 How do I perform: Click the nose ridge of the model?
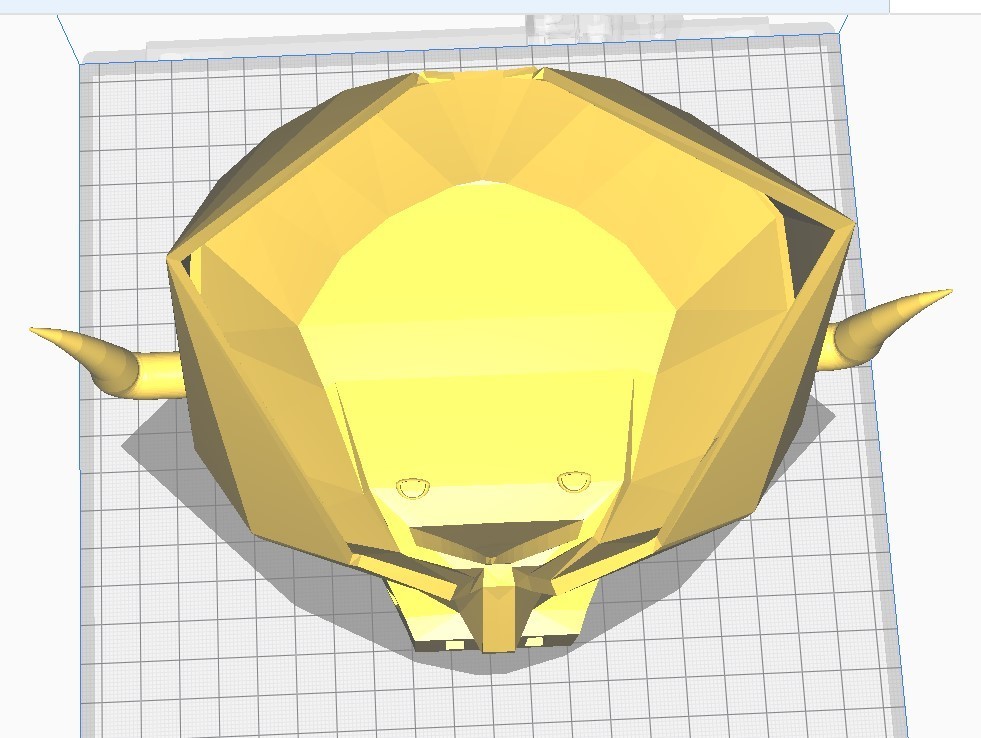[x=499, y=608]
